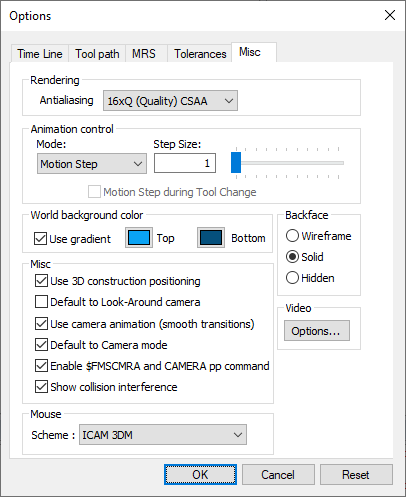Open the Mouse Scheme dropdown
The image size is (406, 497).
tap(163, 435)
